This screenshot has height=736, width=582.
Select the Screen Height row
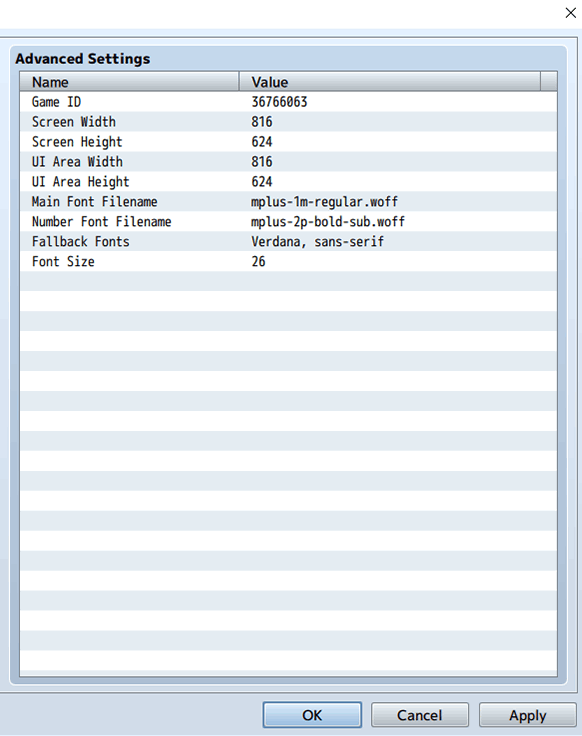[289, 142]
